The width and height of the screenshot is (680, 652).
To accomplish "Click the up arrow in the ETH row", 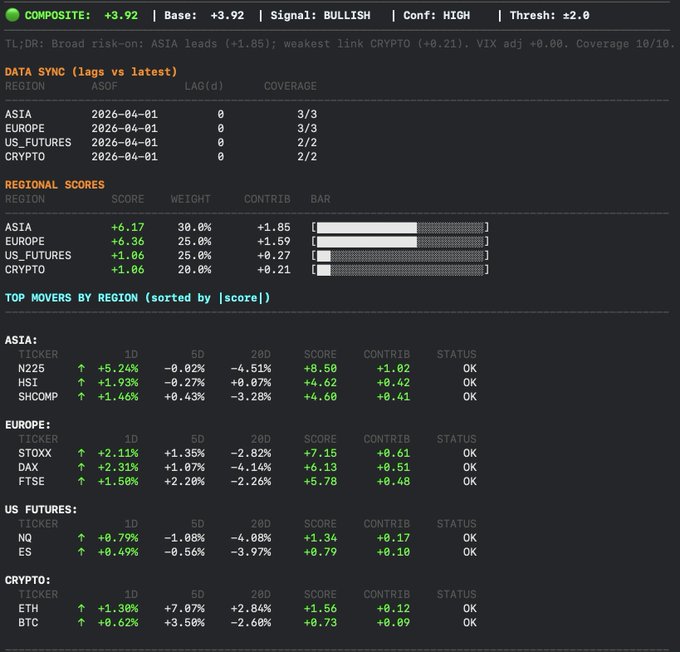I will pyautogui.click(x=81, y=608).
